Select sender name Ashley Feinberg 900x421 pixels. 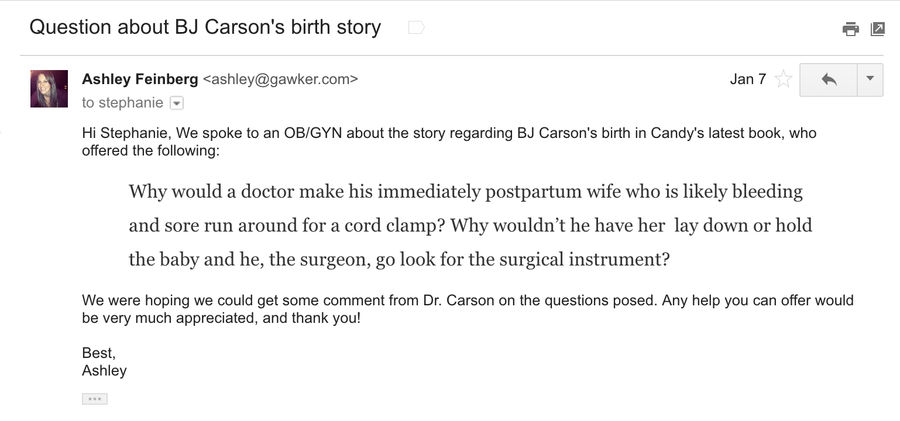tap(140, 79)
